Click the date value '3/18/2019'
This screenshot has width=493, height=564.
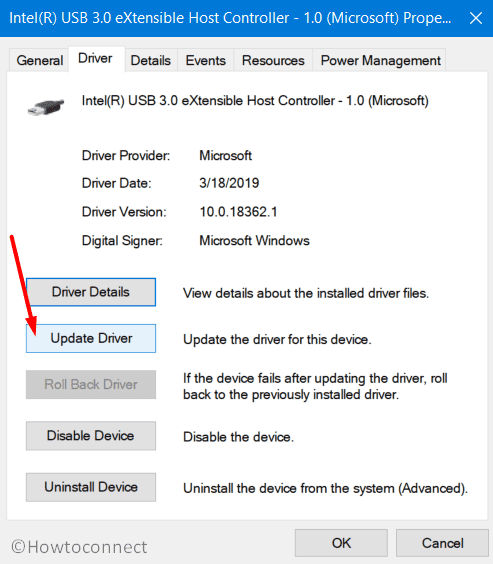(229, 183)
